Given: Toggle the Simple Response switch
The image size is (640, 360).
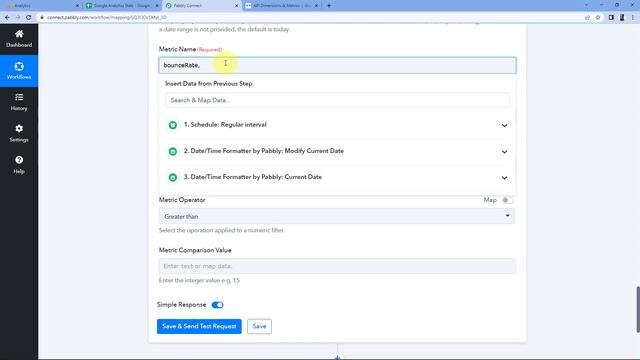Looking at the screenshot, I should [x=218, y=305].
